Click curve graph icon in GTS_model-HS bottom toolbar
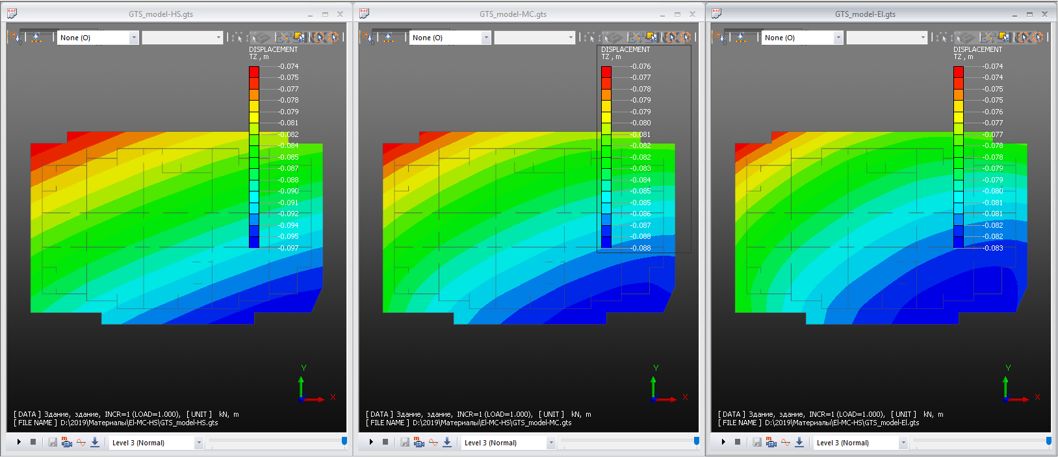 [x=81, y=442]
